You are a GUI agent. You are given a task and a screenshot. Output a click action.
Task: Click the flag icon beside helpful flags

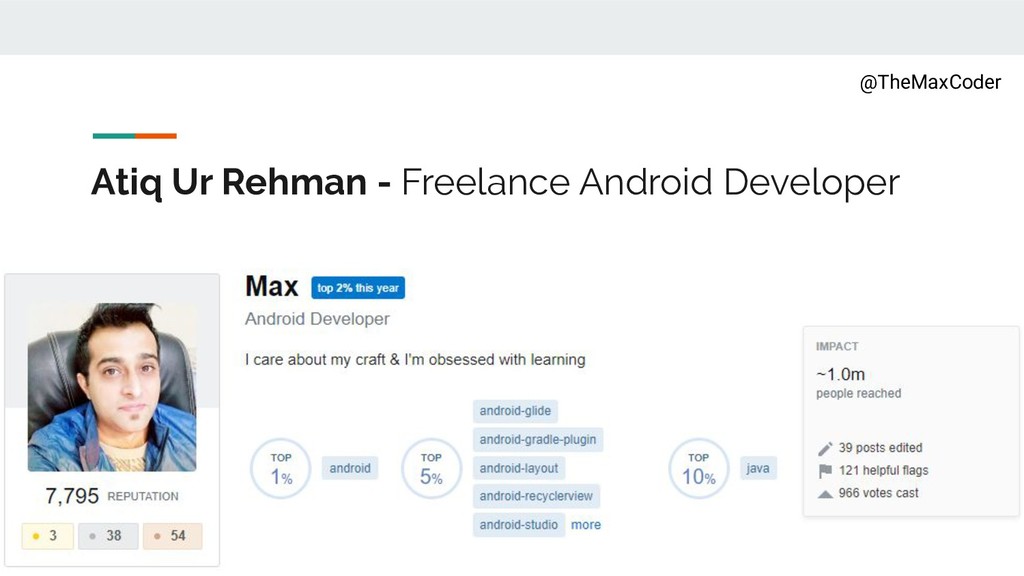pos(825,471)
